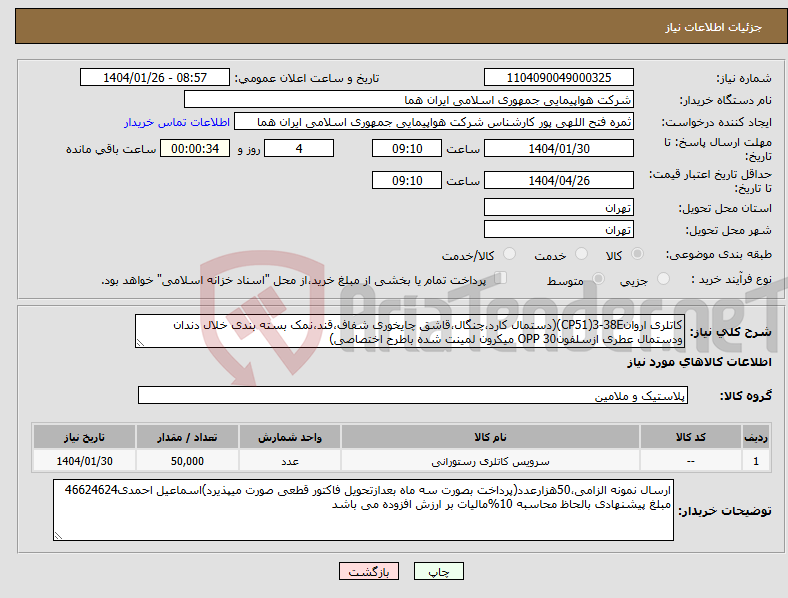The image size is (788, 598).
Task: Click the شرح کلی نیاز description textarea
Action: pyautogui.click(x=410, y=331)
